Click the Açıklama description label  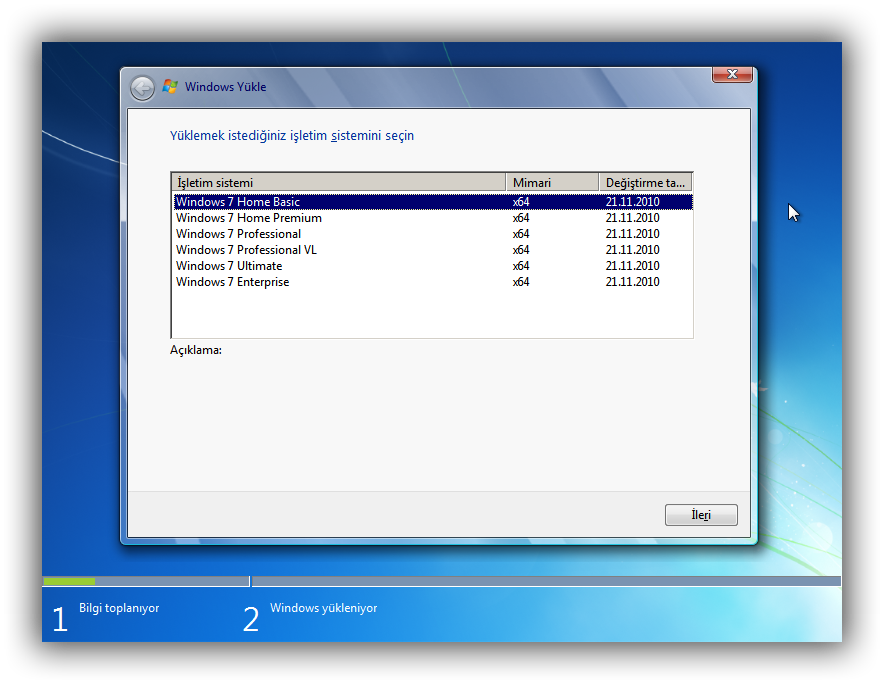(x=196, y=351)
